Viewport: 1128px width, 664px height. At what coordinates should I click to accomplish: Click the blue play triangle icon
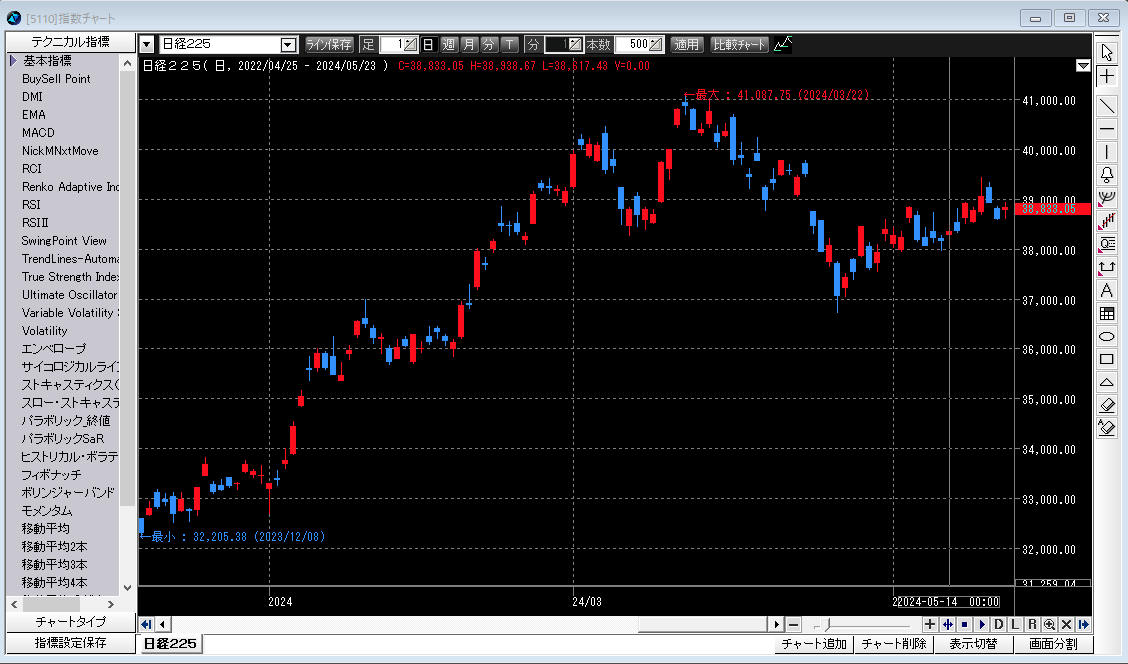tap(982, 624)
